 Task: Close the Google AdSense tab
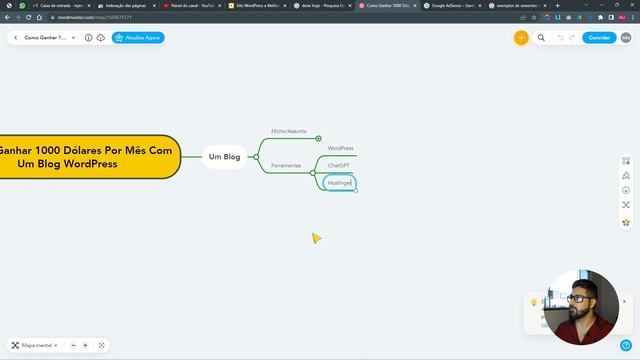pyautogui.click(x=480, y=6)
